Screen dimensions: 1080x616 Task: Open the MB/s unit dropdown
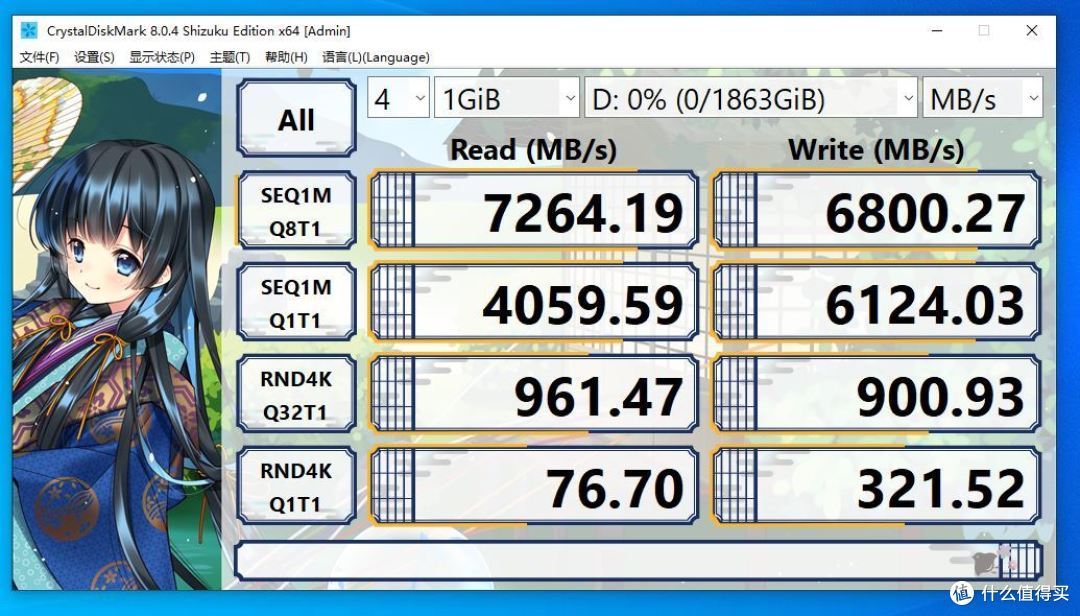[x=982, y=99]
